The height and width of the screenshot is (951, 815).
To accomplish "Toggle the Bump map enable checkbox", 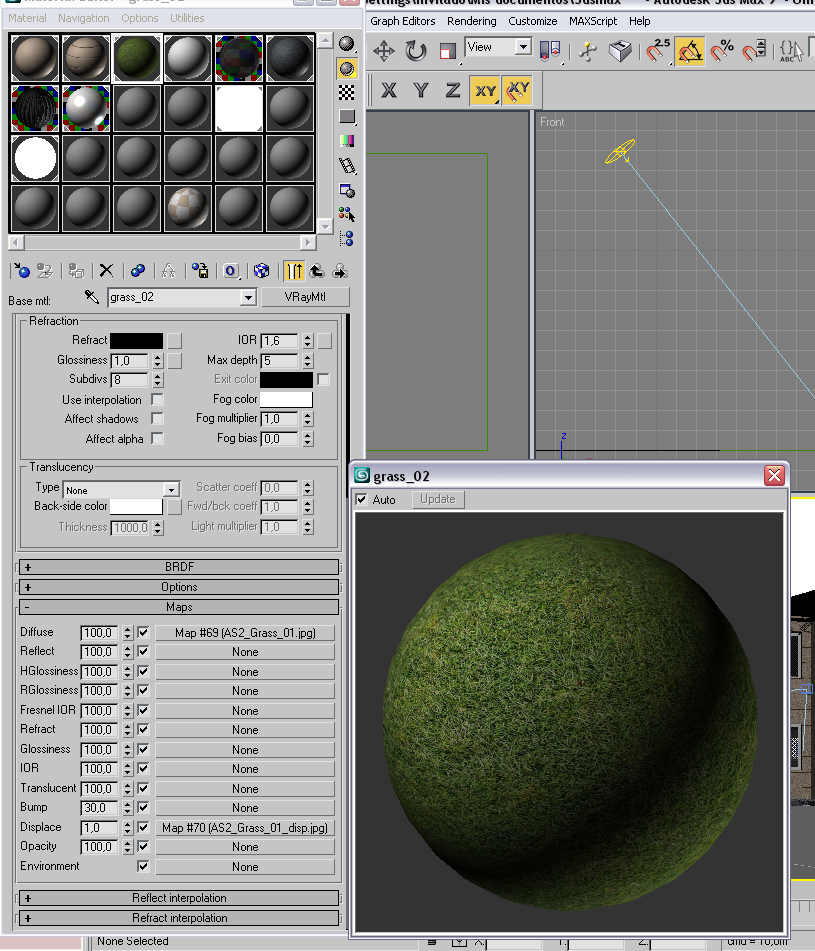I will pos(143,807).
